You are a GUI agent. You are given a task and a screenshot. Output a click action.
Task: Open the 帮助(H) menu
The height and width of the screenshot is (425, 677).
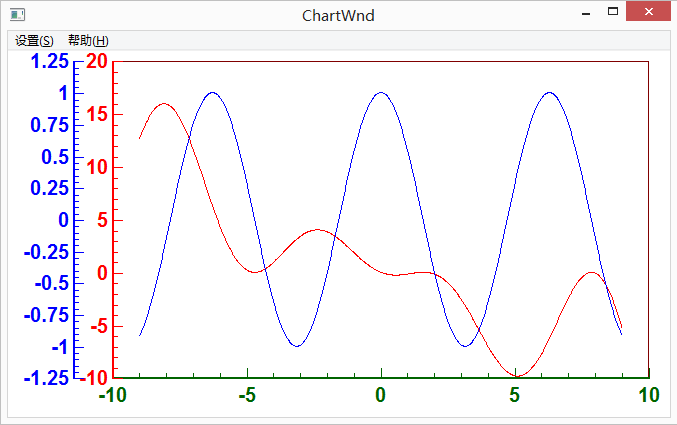coord(88,41)
